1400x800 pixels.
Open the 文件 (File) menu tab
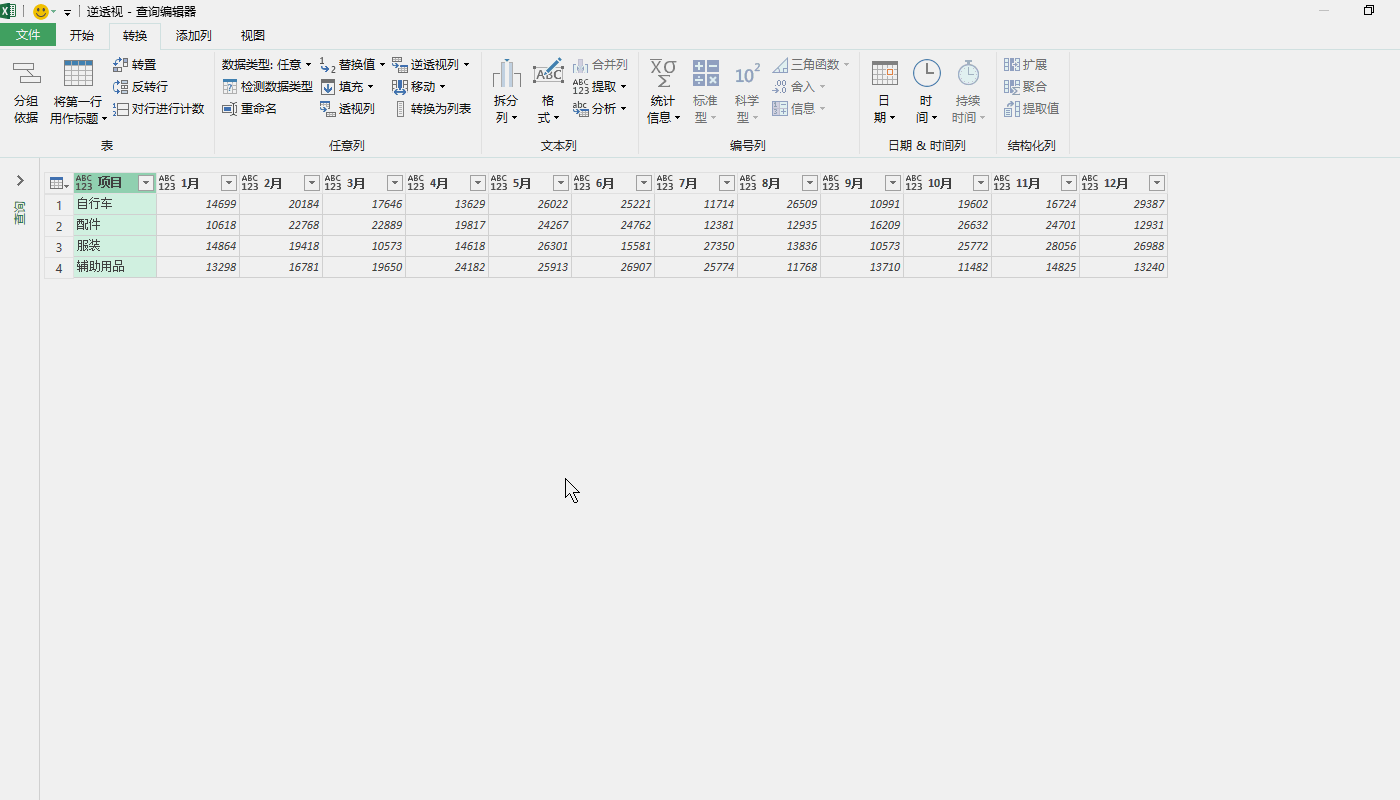coord(28,36)
